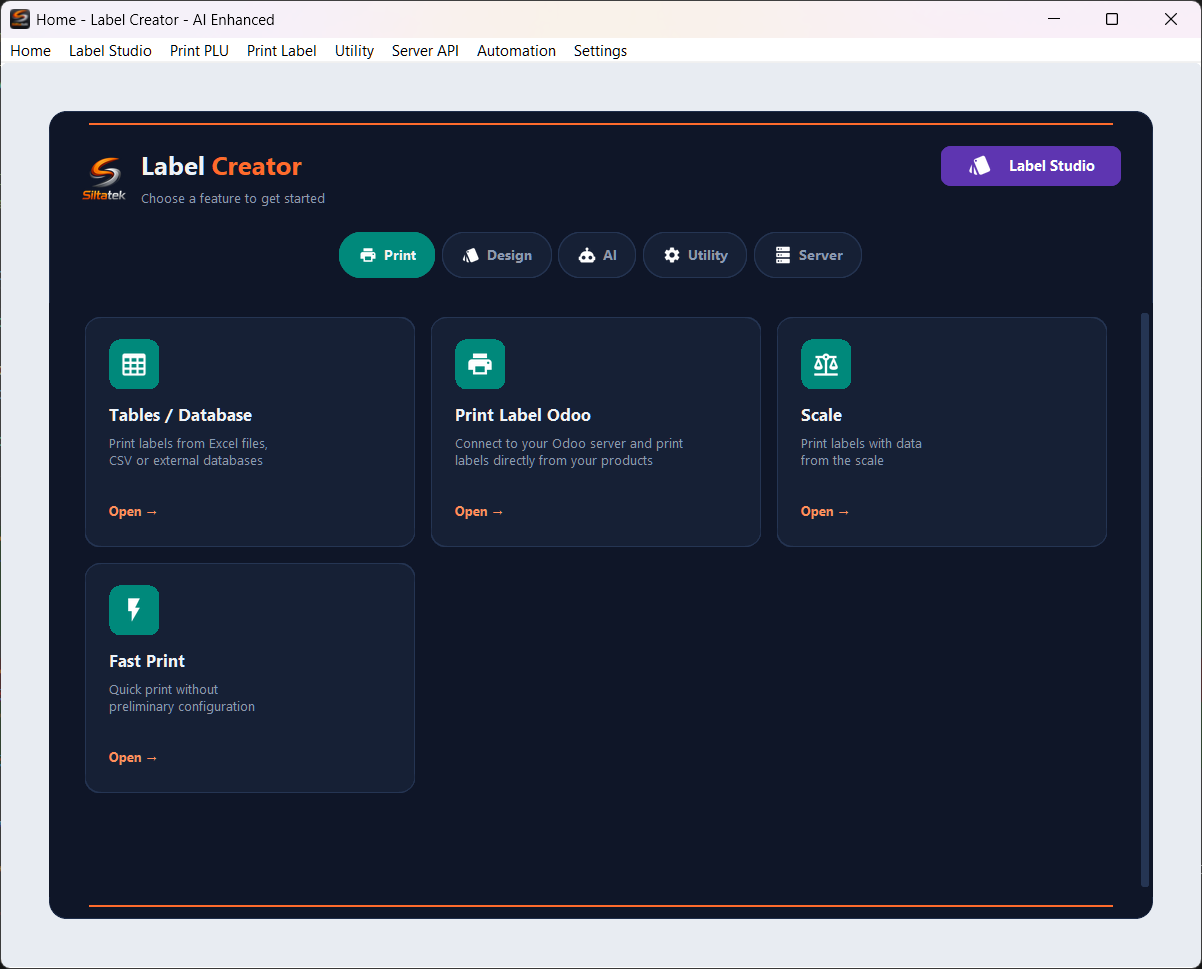The width and height of the screenshot is (1202, 969).
Task: Open the Settings menu
Action: 600,51
